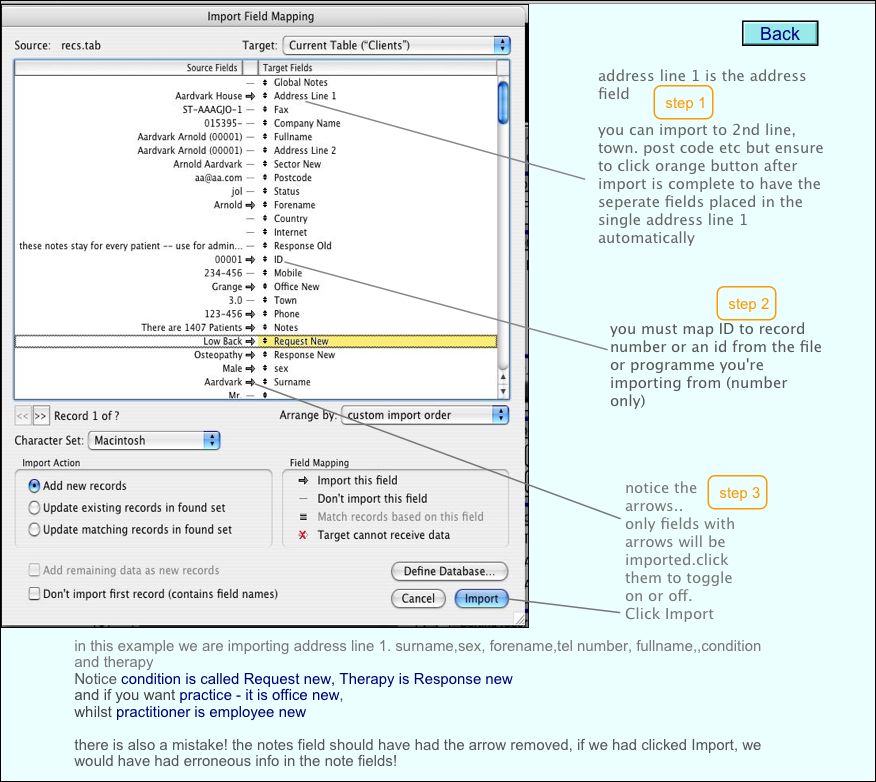Click the Source Fields column header
This screenshot has height=782, width=876.
click(128, 68)
